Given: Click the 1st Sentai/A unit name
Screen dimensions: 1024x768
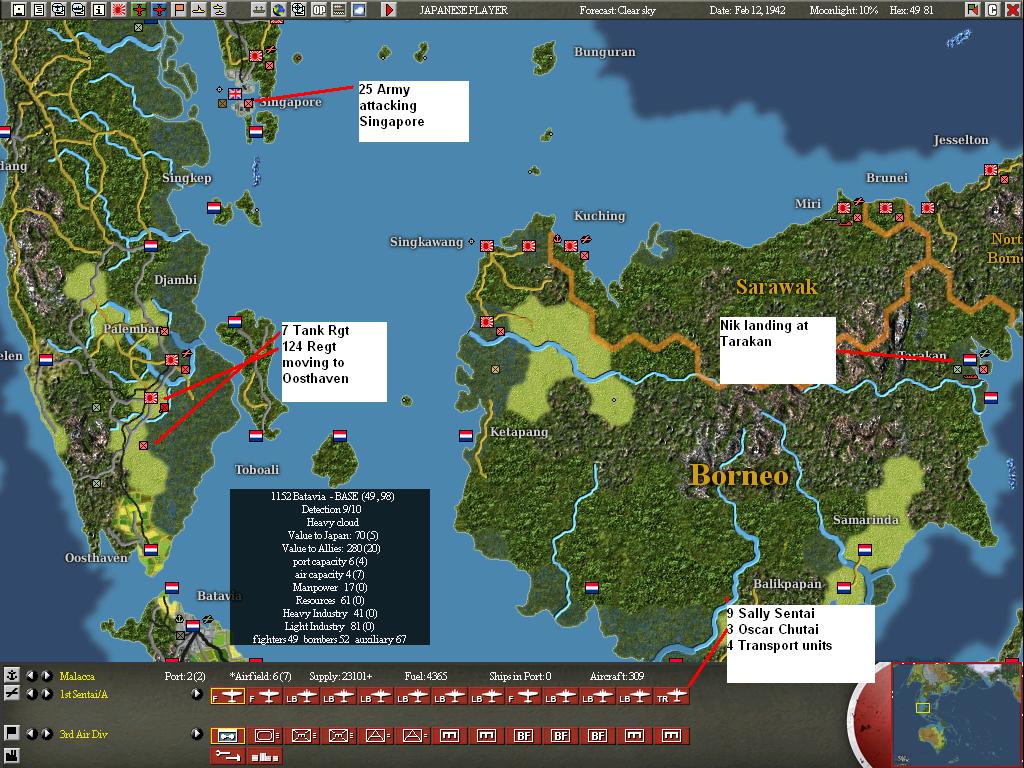Looking at the screenshot, I should (x=84, y=694).
